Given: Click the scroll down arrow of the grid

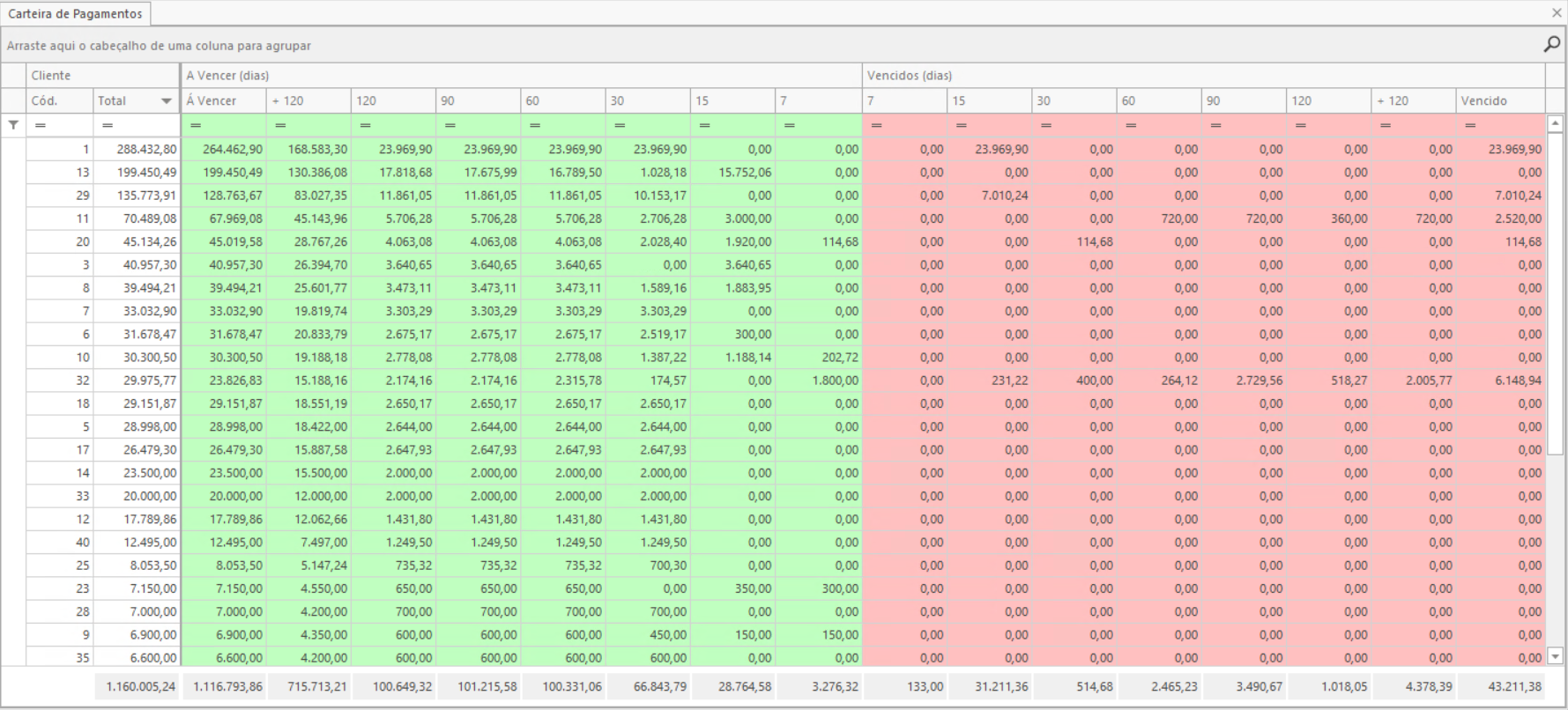Looking at the screenshot, I should (x=1556, y=656).
